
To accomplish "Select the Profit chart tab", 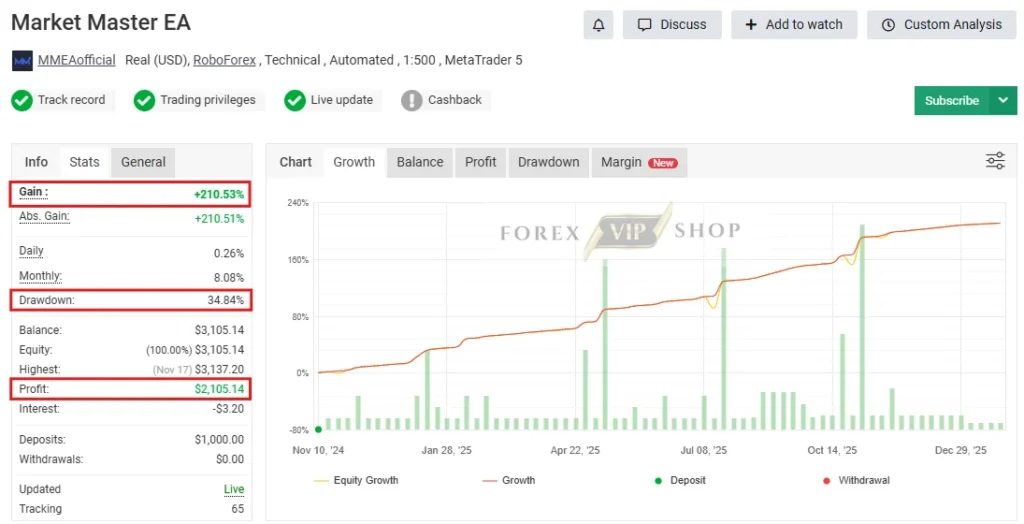I will pyautogui.click(x=481, y=162).
